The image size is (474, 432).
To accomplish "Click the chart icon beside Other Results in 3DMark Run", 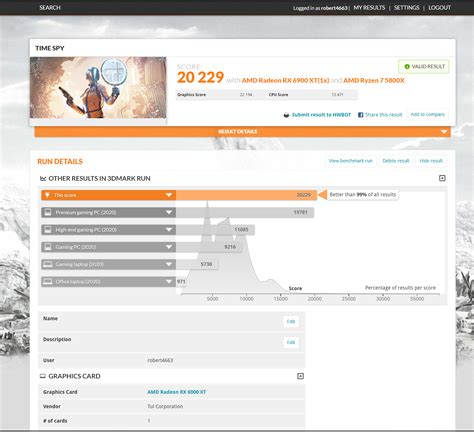I will point(43,179).
